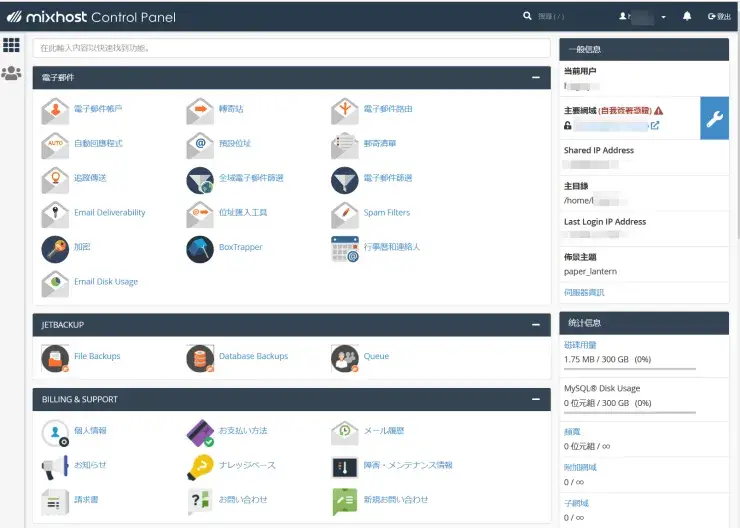This screenshot has height=528, width=740.
Task: Click the blue wrench settings button
Action: click(715, 118)
